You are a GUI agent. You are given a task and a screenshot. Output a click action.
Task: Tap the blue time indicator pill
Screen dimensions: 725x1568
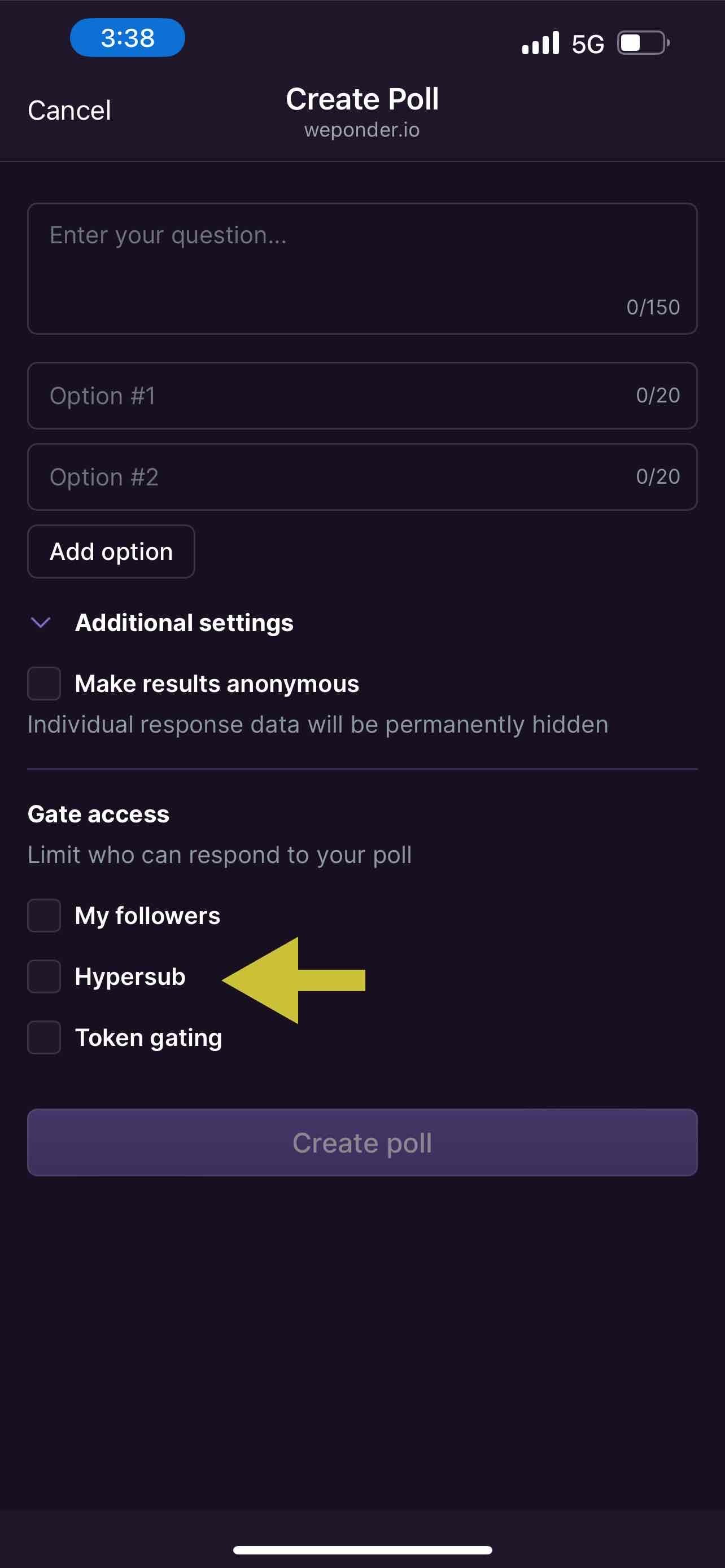click(127, 38)
